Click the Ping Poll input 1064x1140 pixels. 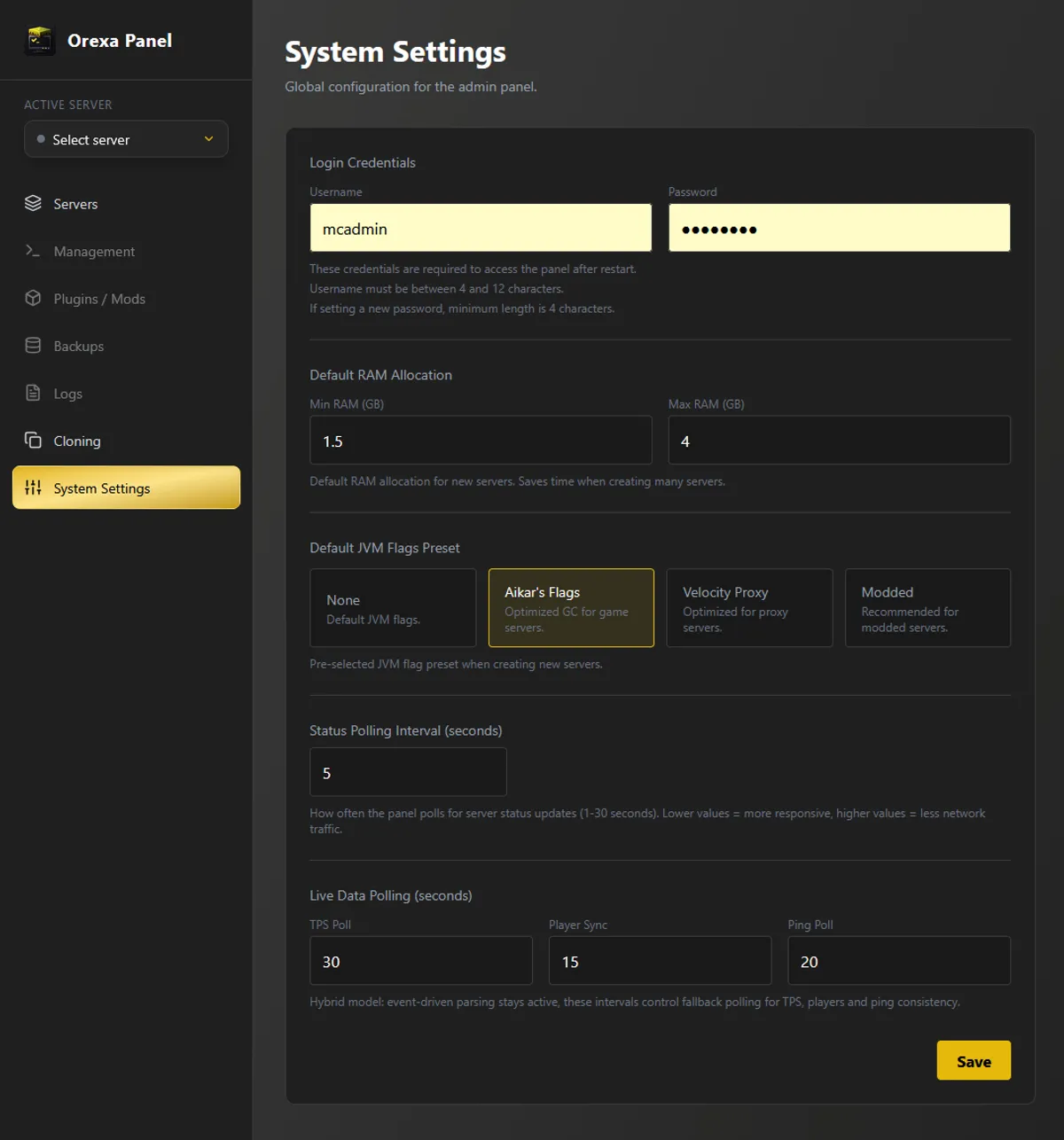click(x=899, y=961)
